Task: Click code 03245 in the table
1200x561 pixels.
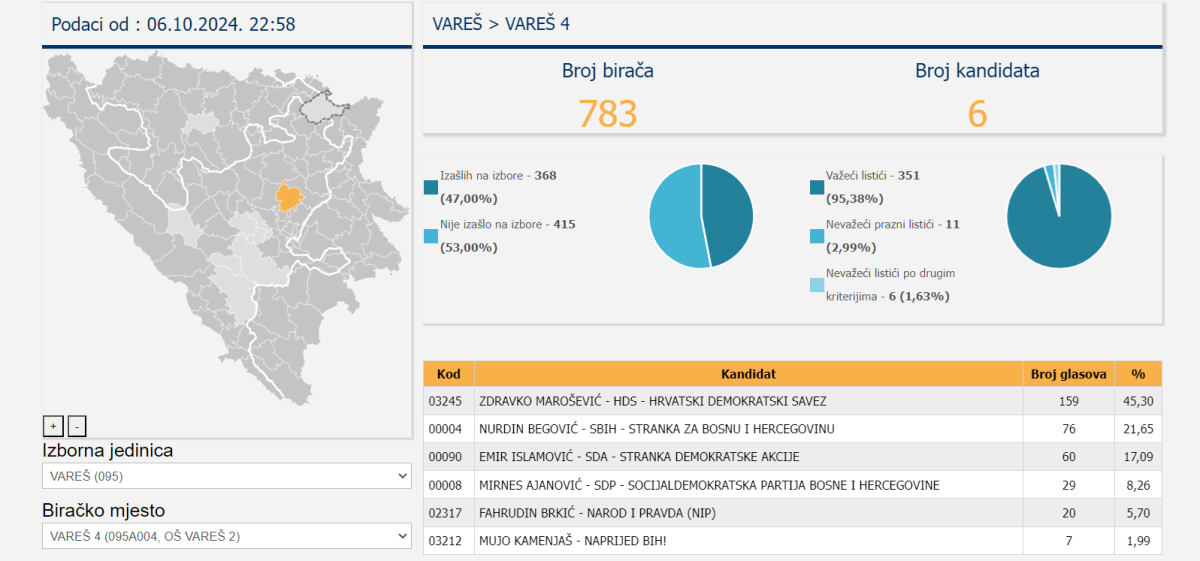Action: (x=444, y=401)
